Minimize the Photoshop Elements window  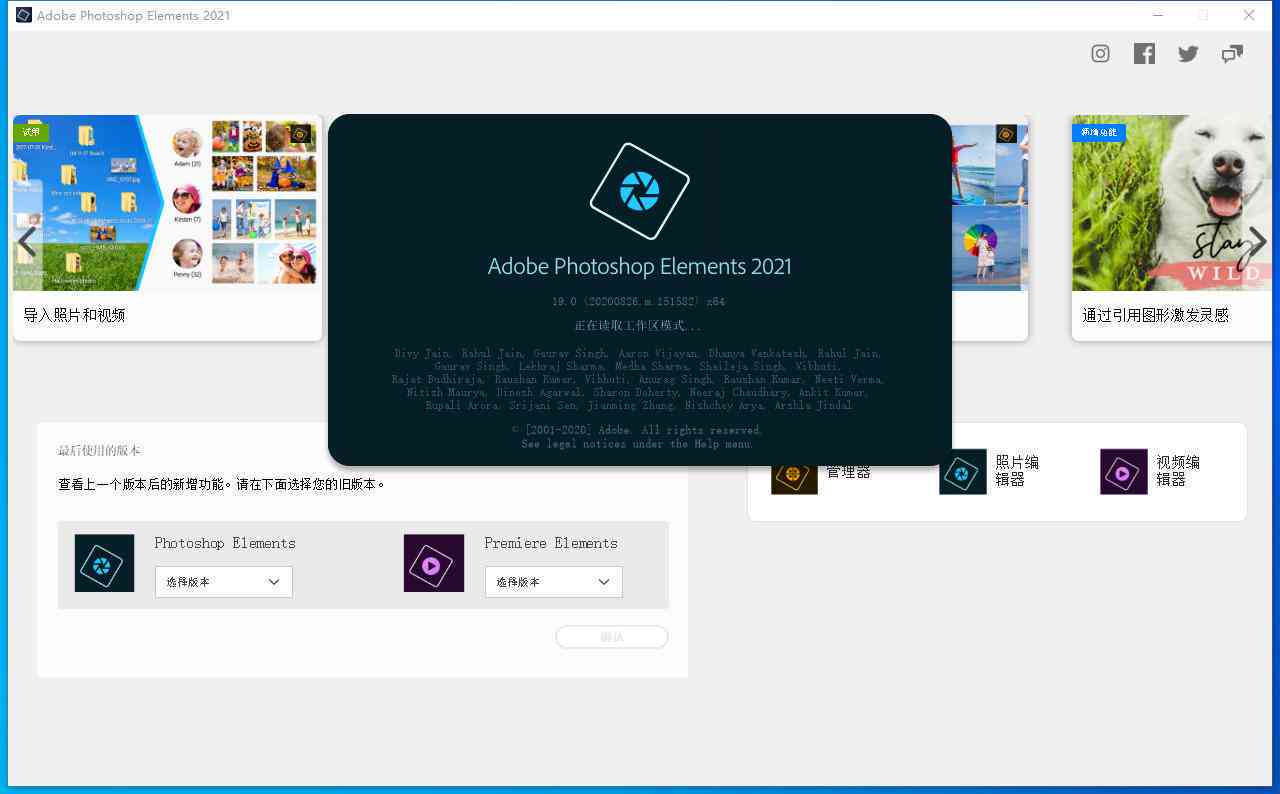[x=1158, y=15]
